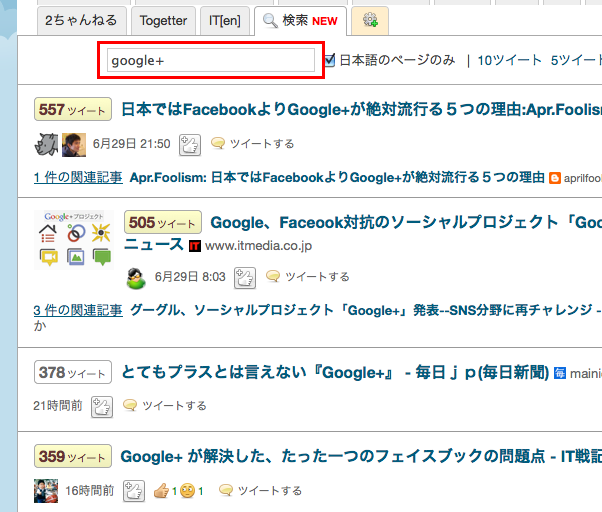Click the surprised emoji reaction icon
602x512 pixels.
click(187, 491)
